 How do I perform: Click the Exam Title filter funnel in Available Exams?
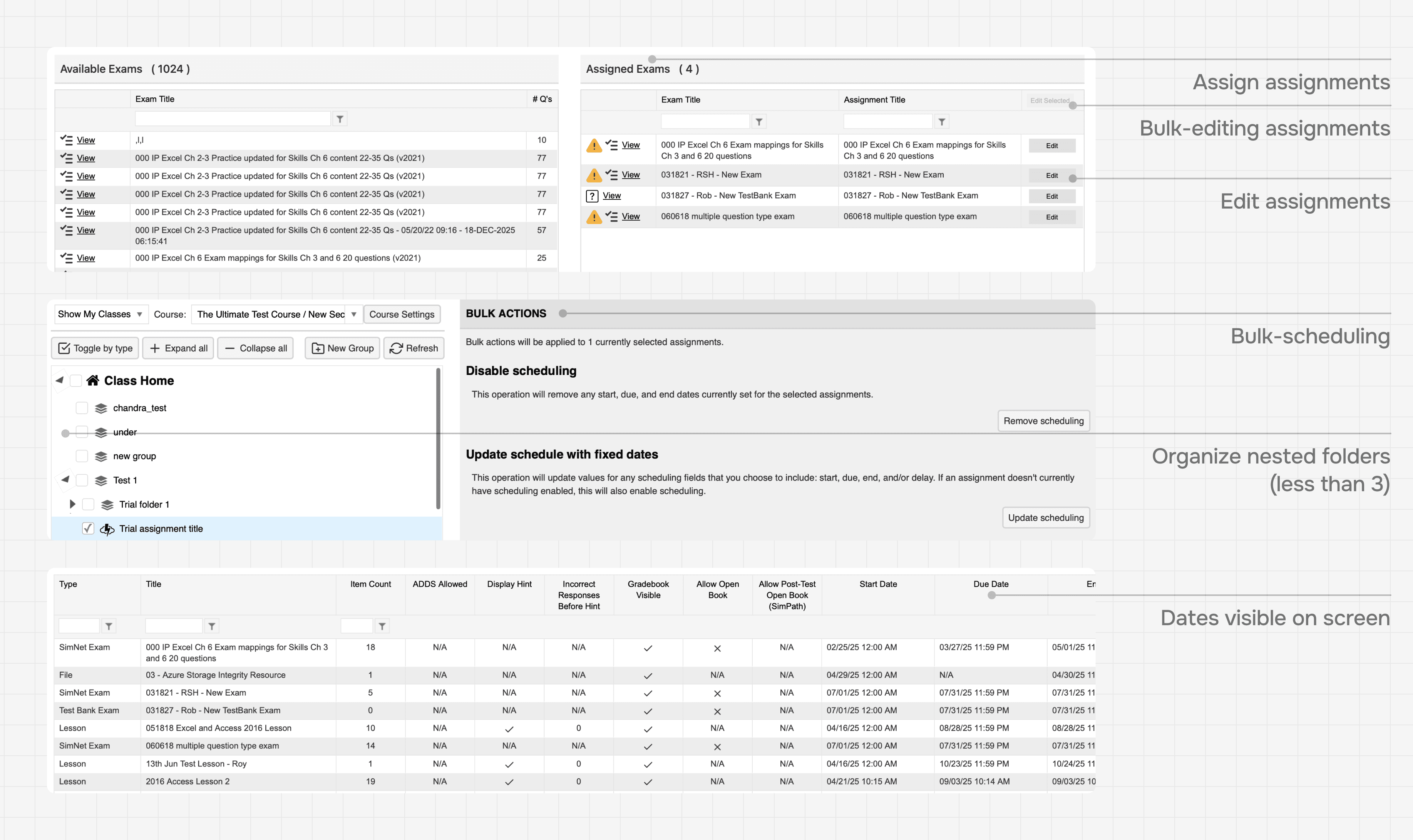[340, 119]
